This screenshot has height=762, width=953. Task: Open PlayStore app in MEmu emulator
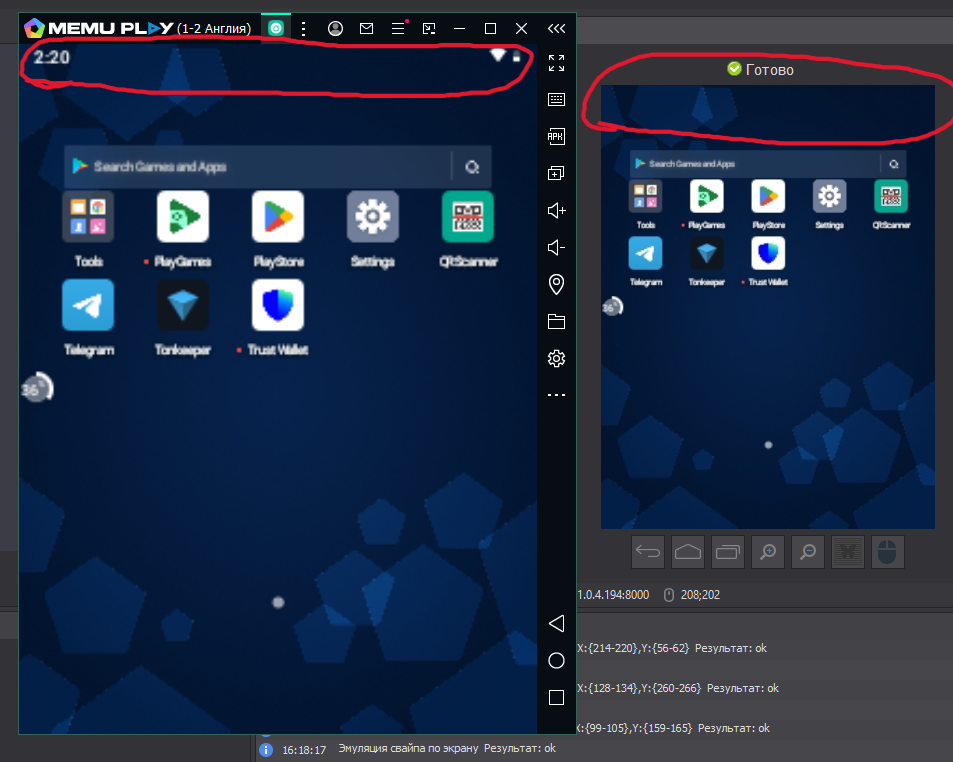(x=278, y=217)
